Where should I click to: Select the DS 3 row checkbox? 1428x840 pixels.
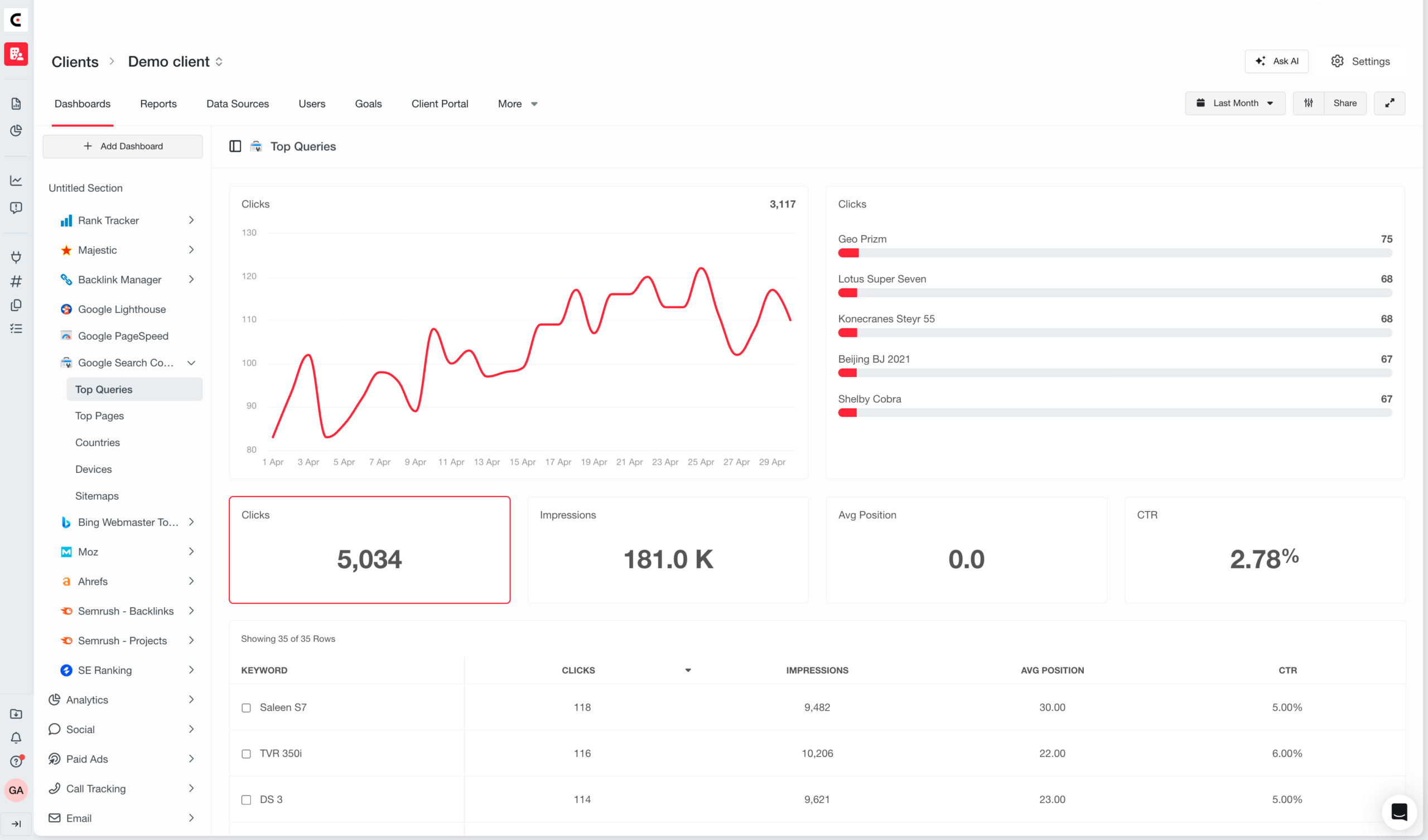tap(246, 800)
